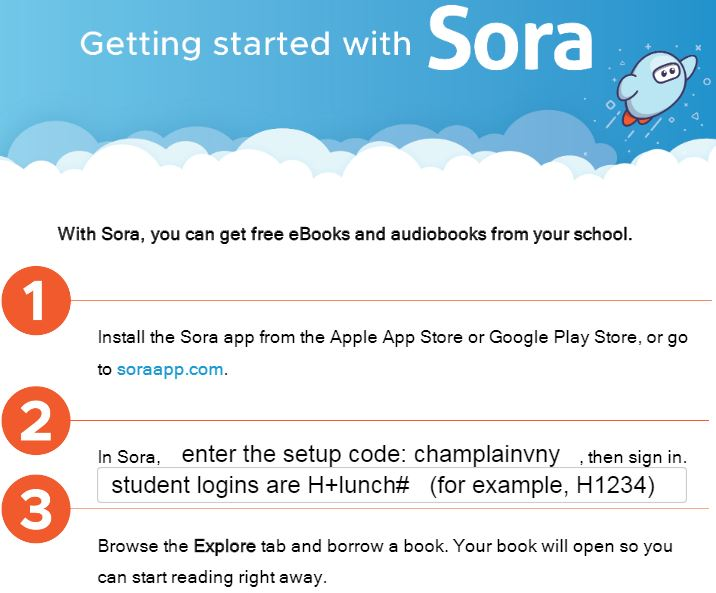Click the orange step 1 circle

36,300
